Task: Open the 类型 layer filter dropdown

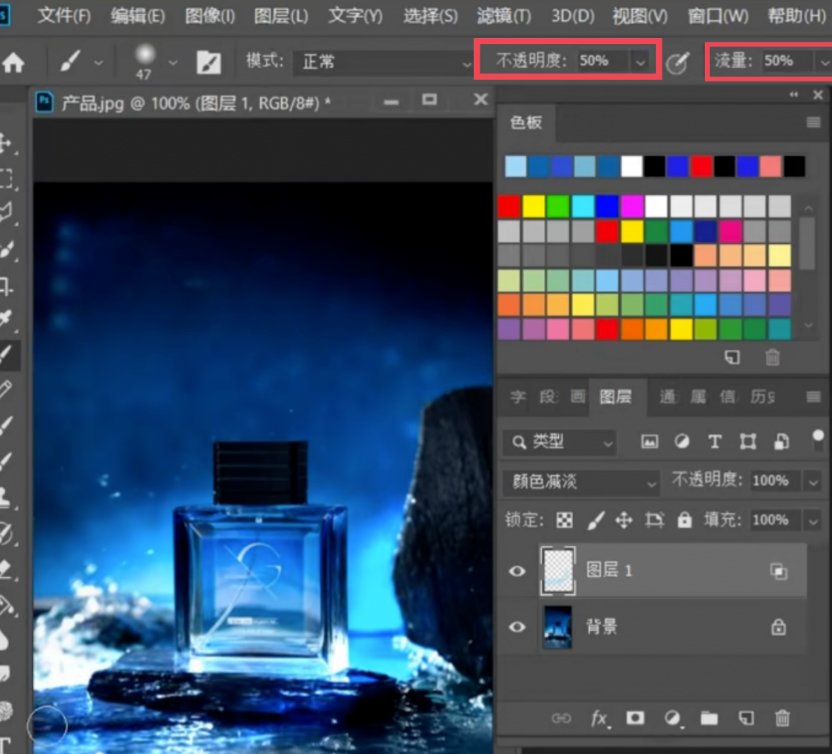Action: pos(559,442)
